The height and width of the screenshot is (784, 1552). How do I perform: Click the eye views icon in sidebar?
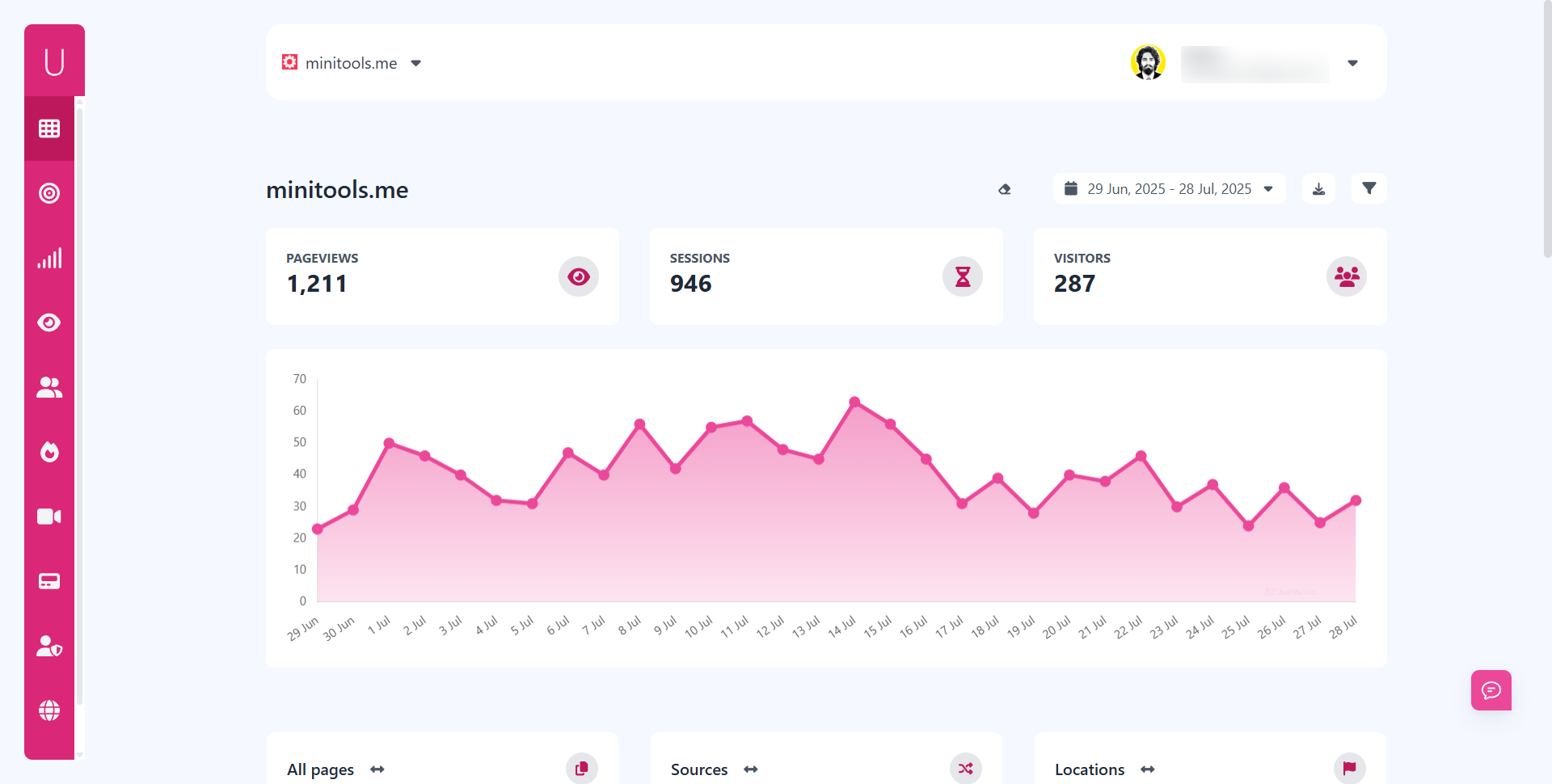[x=49, y=322]
